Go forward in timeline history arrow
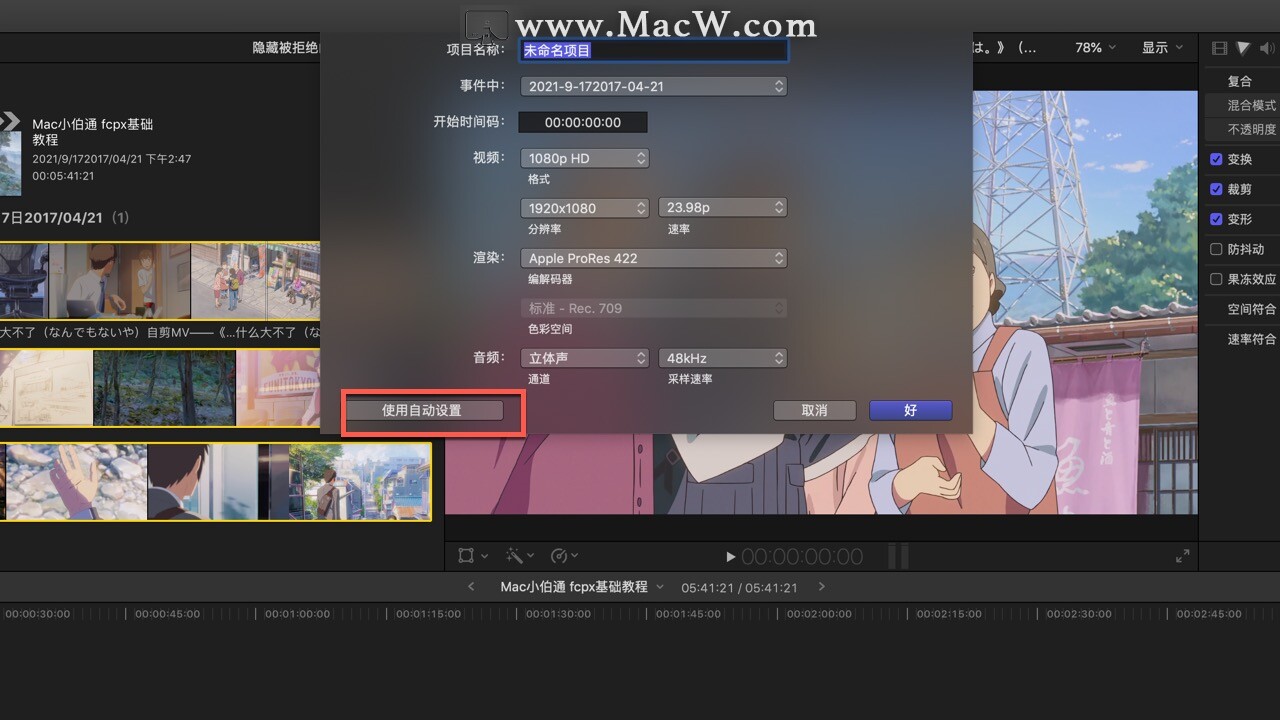 [x=822, y=587]
